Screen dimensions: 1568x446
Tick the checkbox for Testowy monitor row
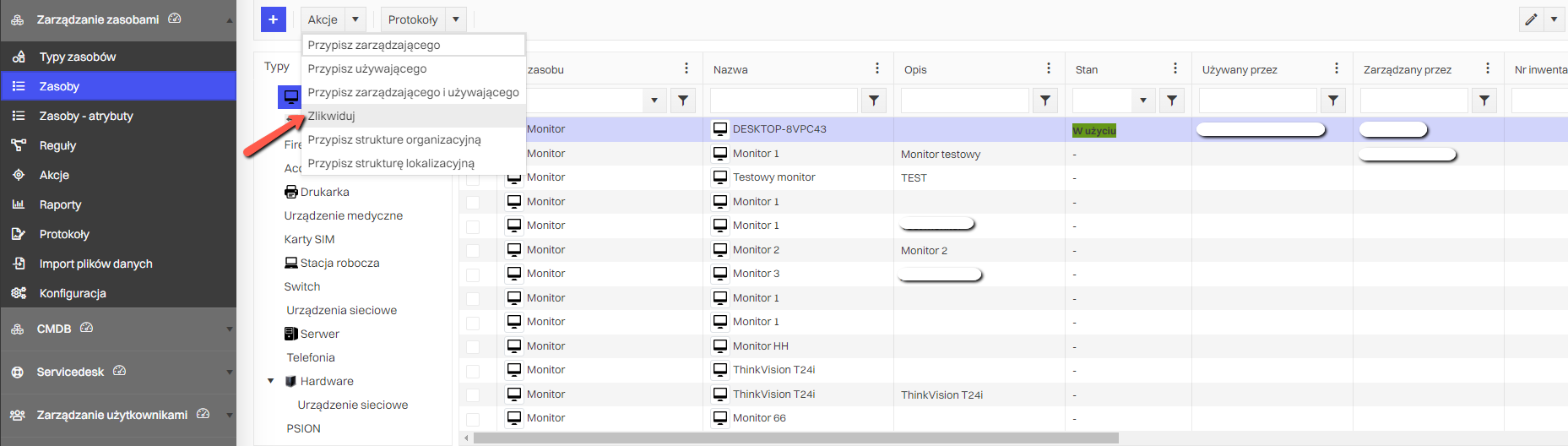point(473,179)
